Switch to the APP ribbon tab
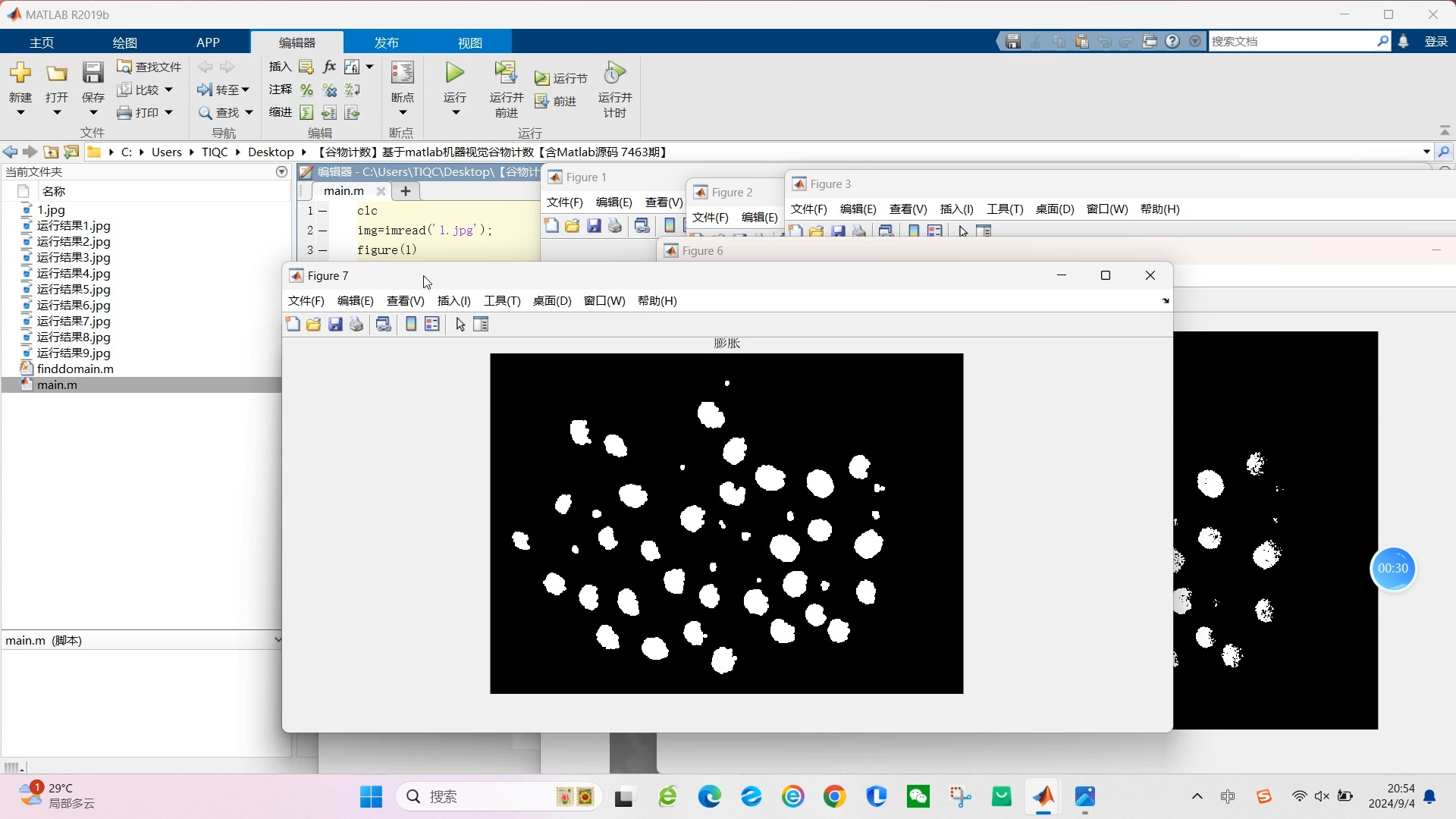 [208, 42]
